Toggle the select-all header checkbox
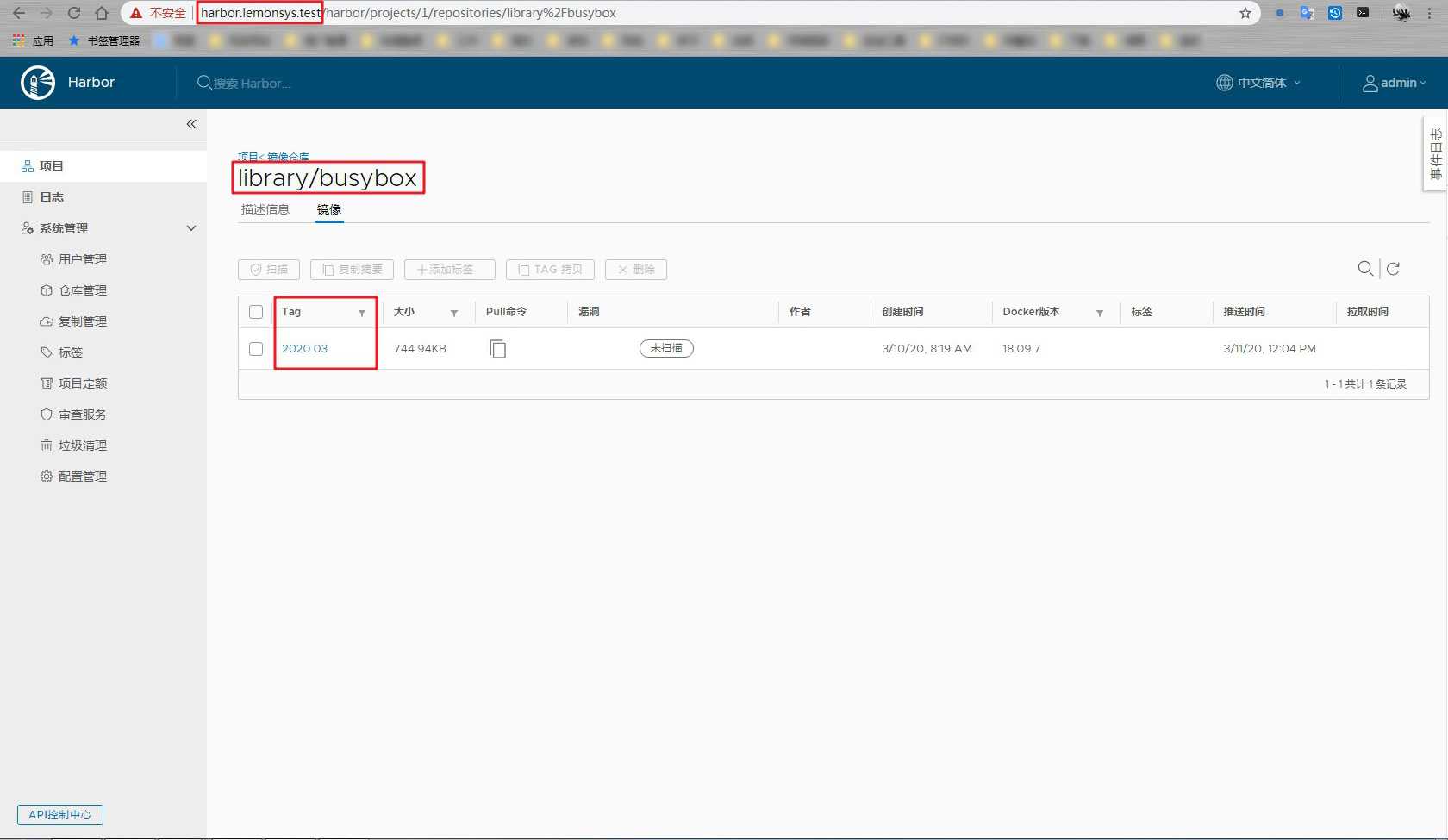Screen dimensions: 1448x840 (x=256, y=312)
